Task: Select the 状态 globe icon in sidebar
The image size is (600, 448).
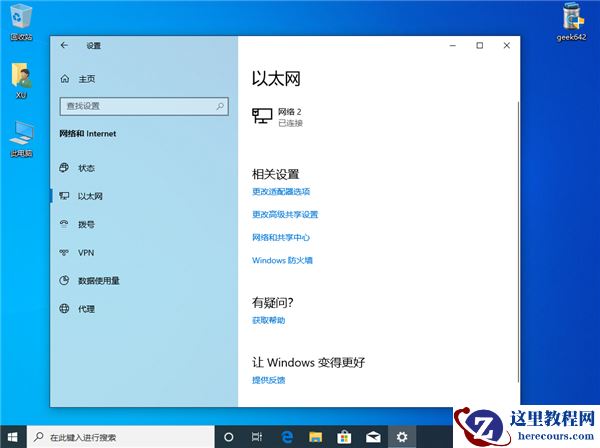Action: coord(64,168)
